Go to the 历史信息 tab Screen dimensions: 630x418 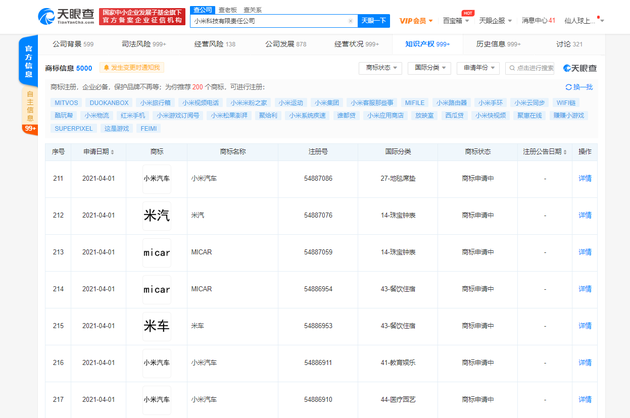[x=498, y=44]
